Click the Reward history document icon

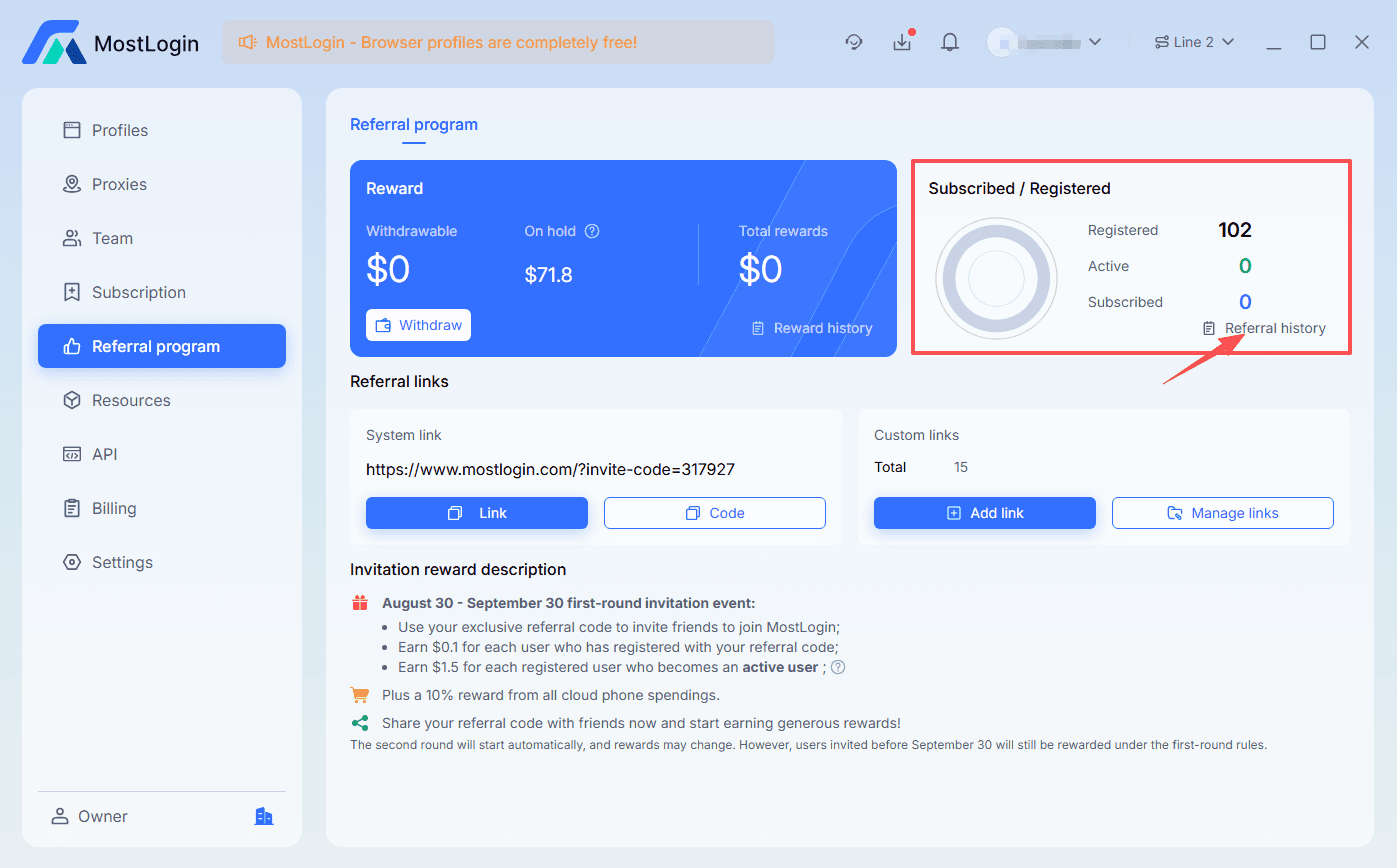758,328
